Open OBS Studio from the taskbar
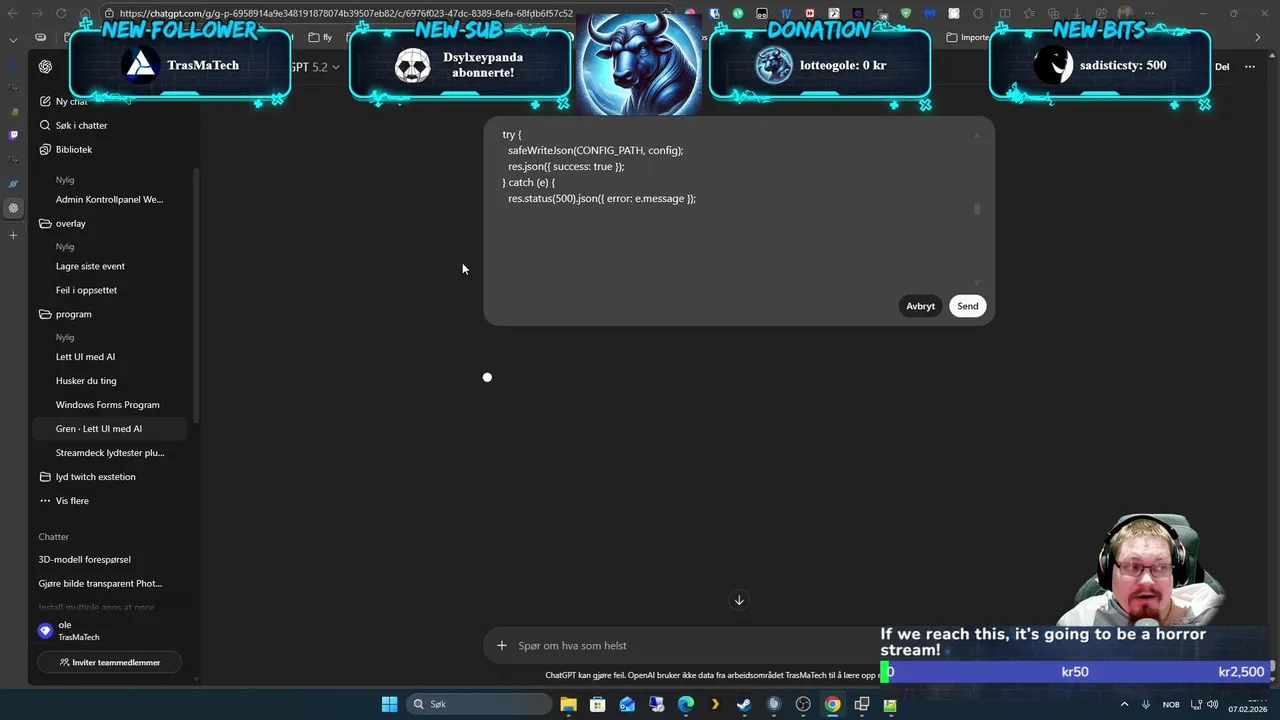Image resolution: width=1280 pixels, height=720 pixels. 803,704
